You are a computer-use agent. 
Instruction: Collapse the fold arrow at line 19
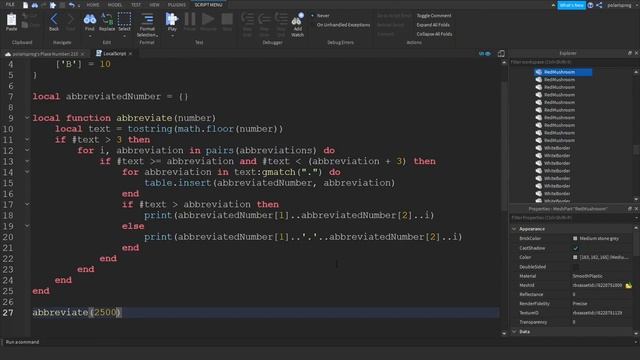[27, 226]
